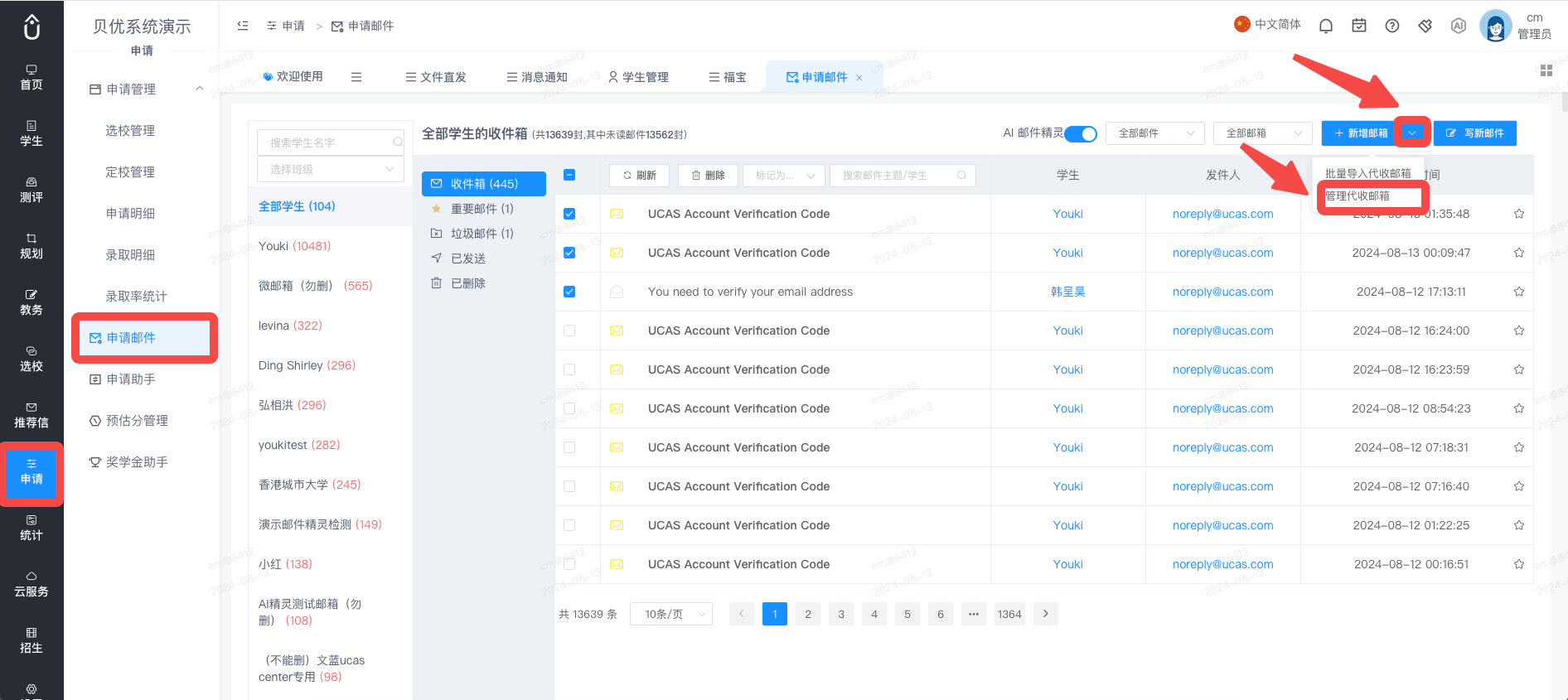1568x700 pixels.
Task: Toggle the AI 邮件精灵 switch
Action: point(1082,133)
